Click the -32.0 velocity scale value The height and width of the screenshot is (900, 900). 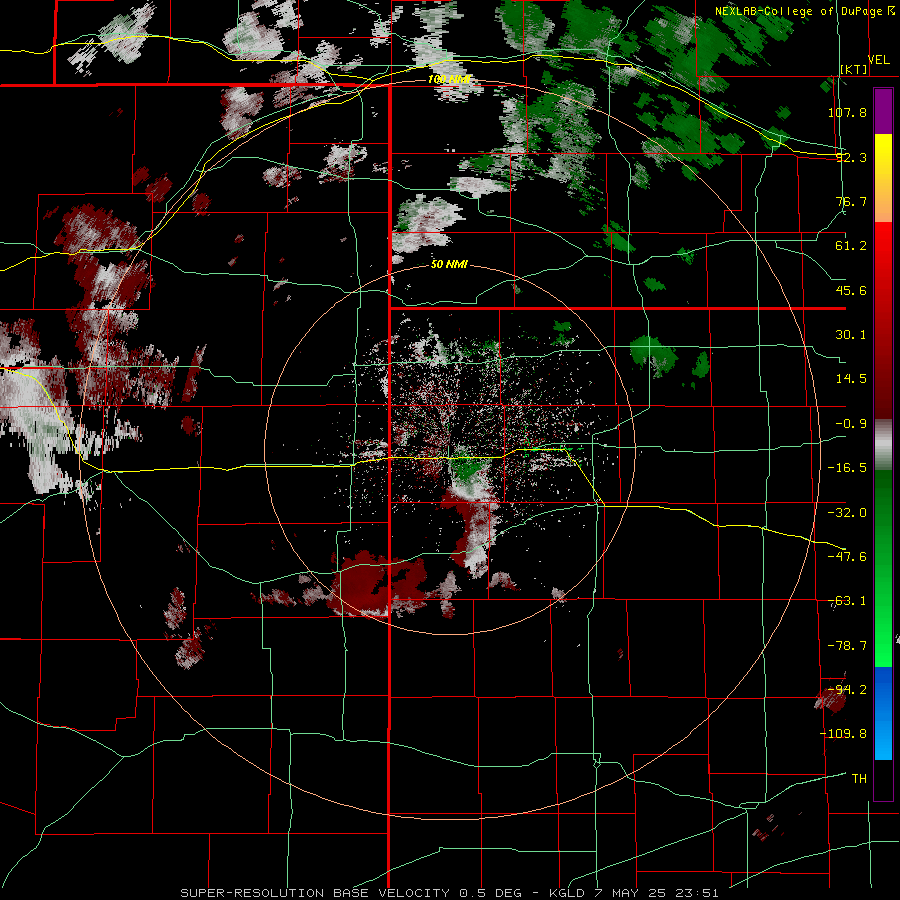847,513
